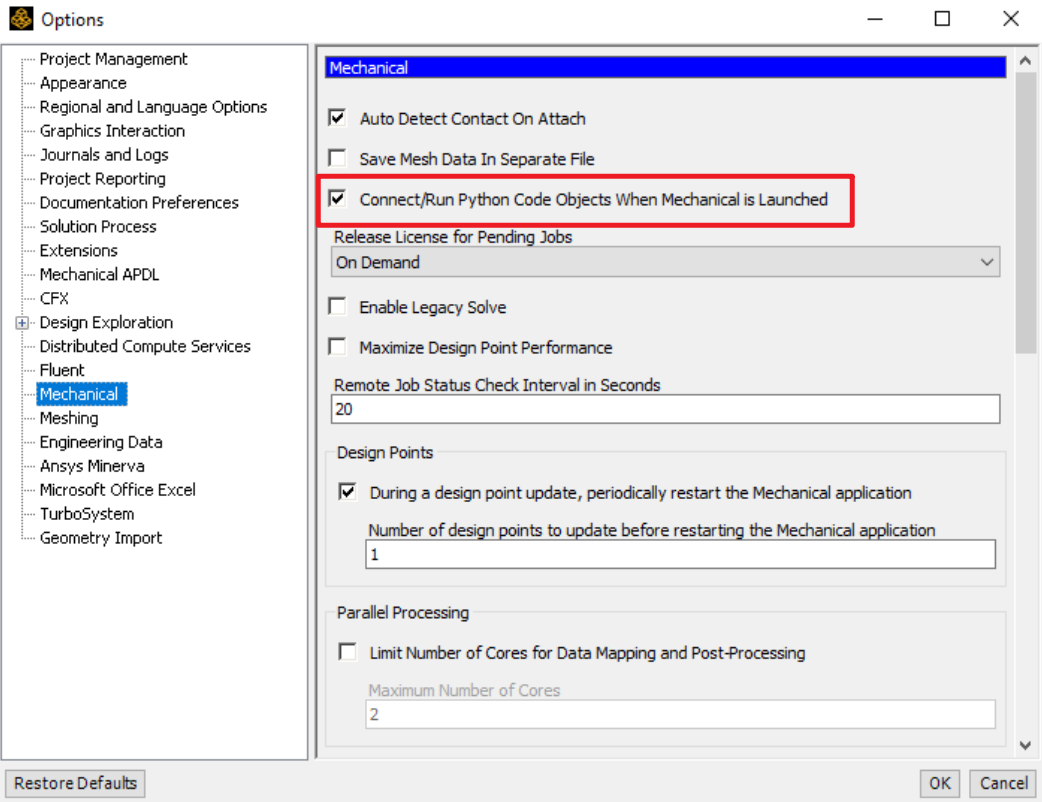1042x802 pixels.
Task: Select Mechanical APDL category
Action: (100, 274)
